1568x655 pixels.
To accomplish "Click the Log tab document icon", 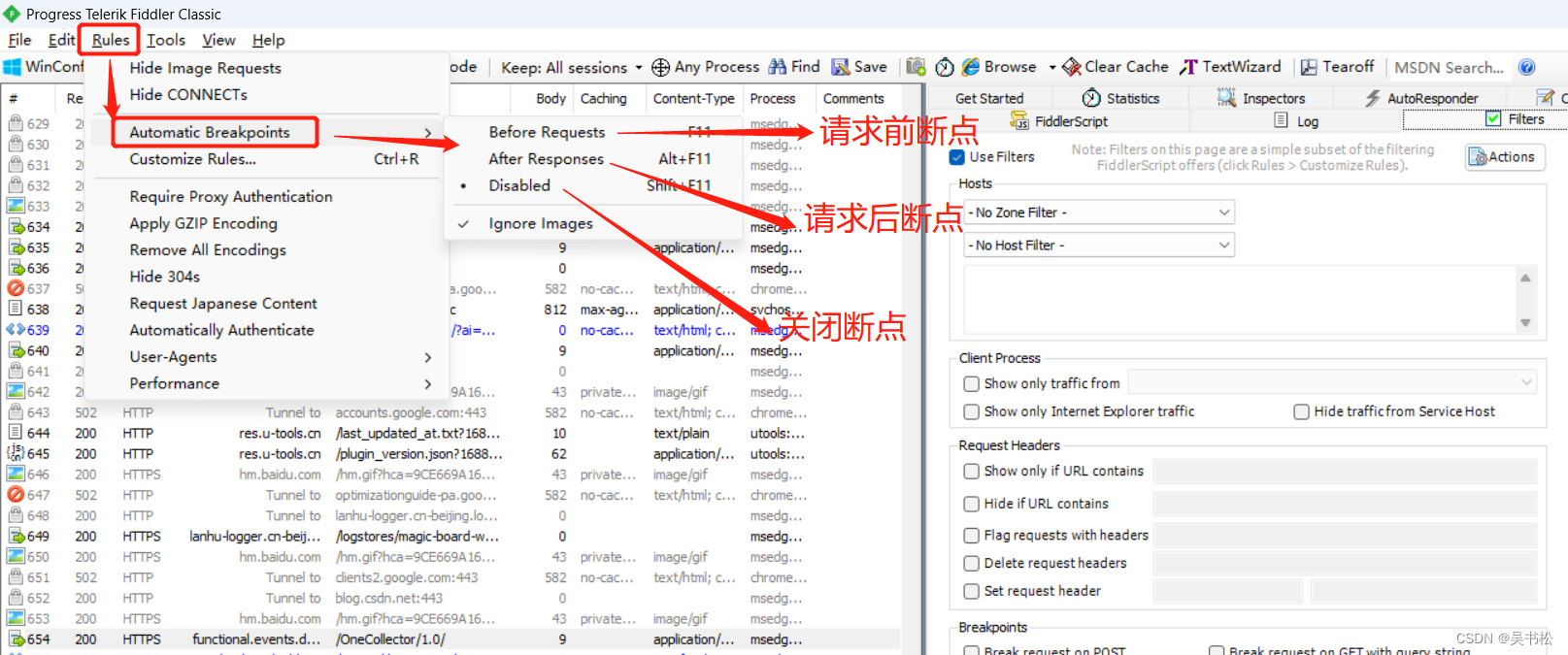I will 1282,120.
